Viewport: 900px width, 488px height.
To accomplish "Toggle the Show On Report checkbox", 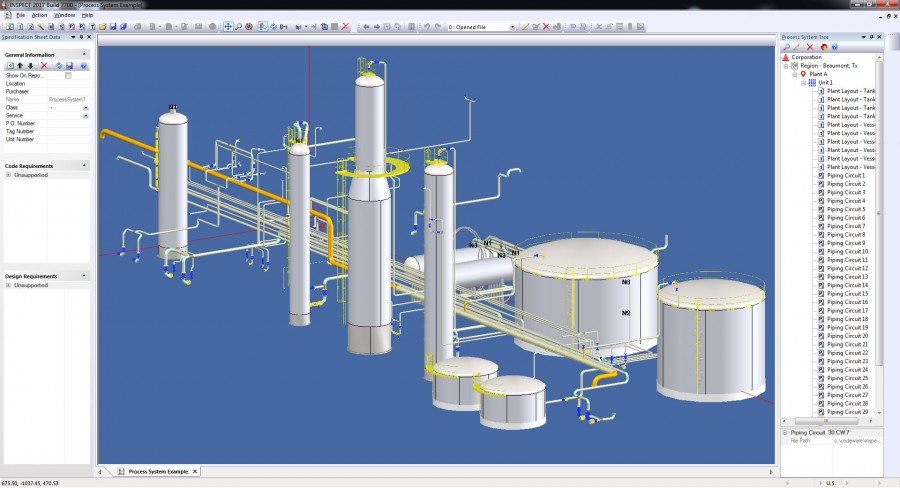I will click(x=68, y=75).
